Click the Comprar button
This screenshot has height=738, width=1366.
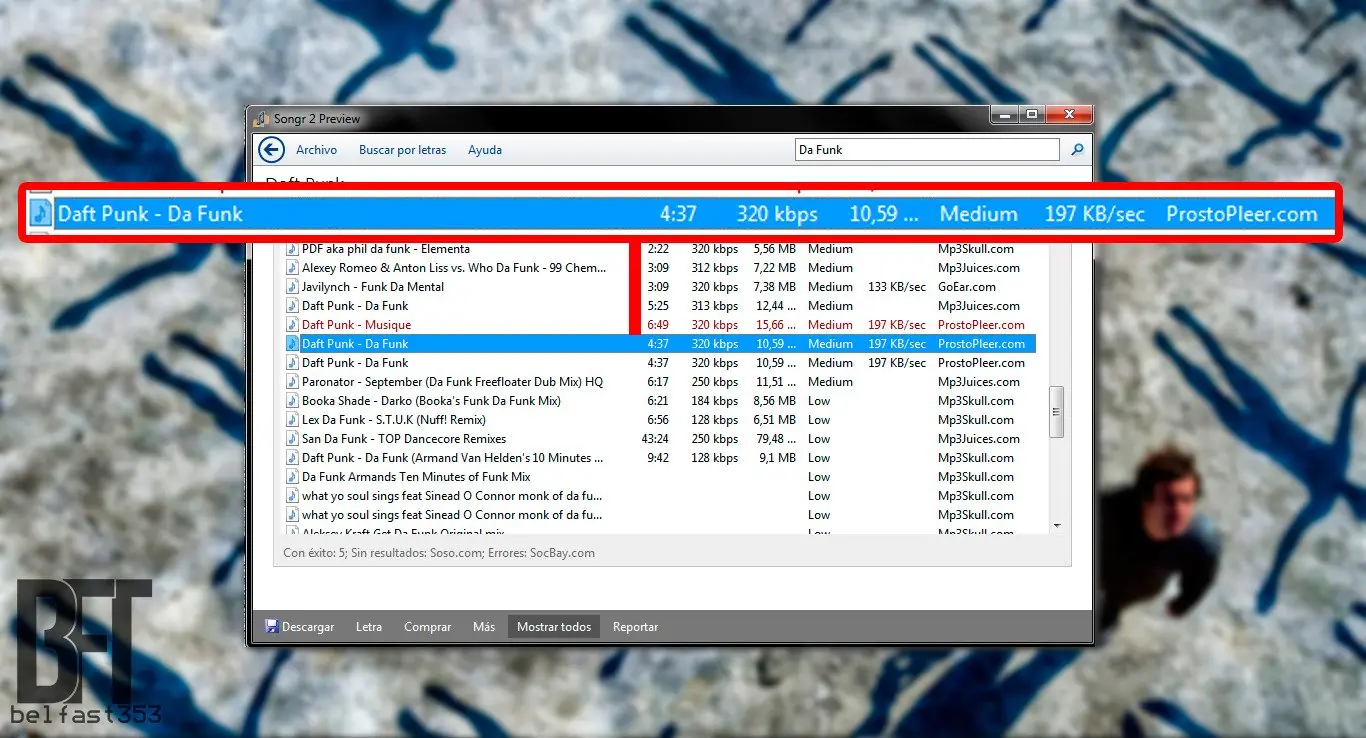tap(428, 627)
